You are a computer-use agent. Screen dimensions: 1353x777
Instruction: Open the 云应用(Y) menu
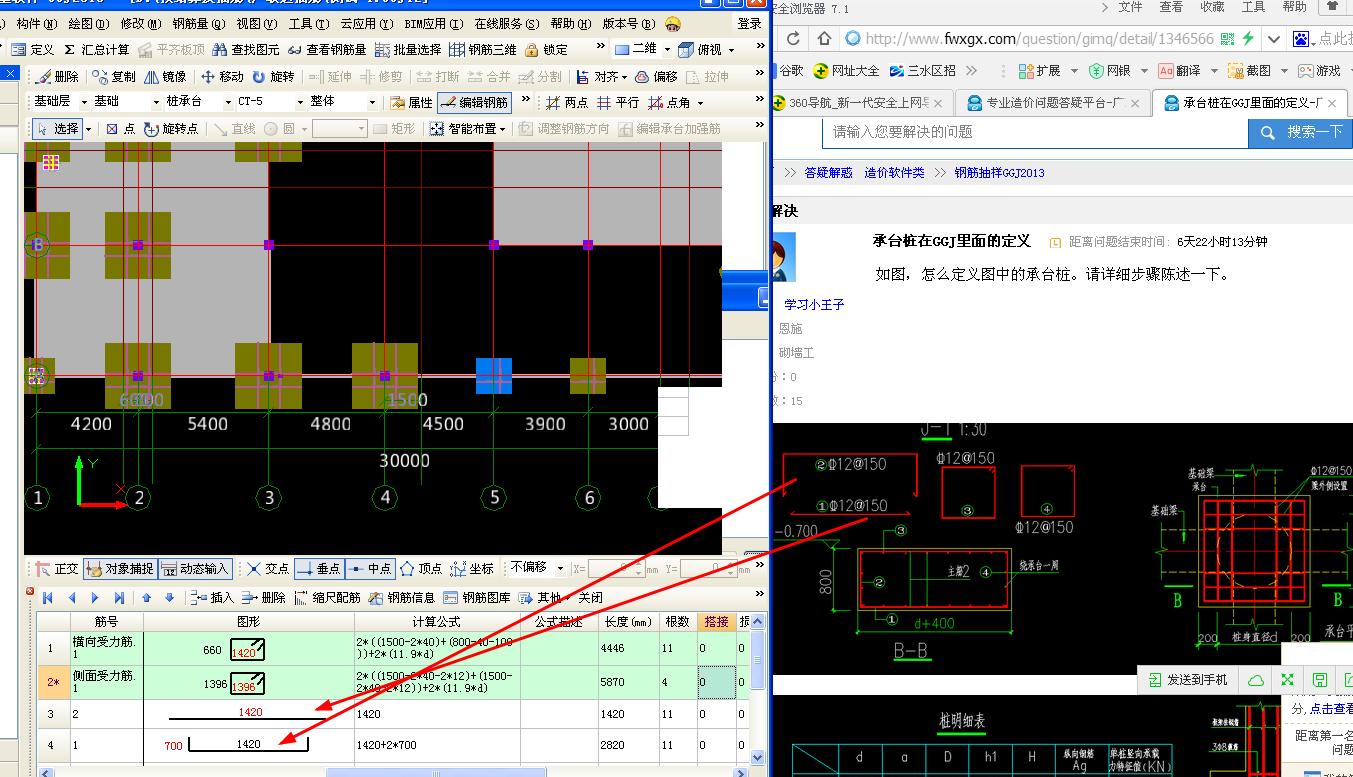coord(365,23)
